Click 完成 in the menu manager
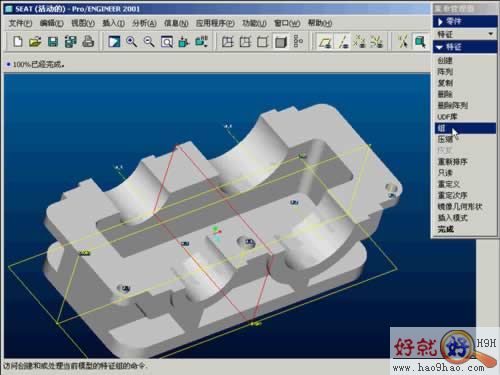 click(446, 229)
